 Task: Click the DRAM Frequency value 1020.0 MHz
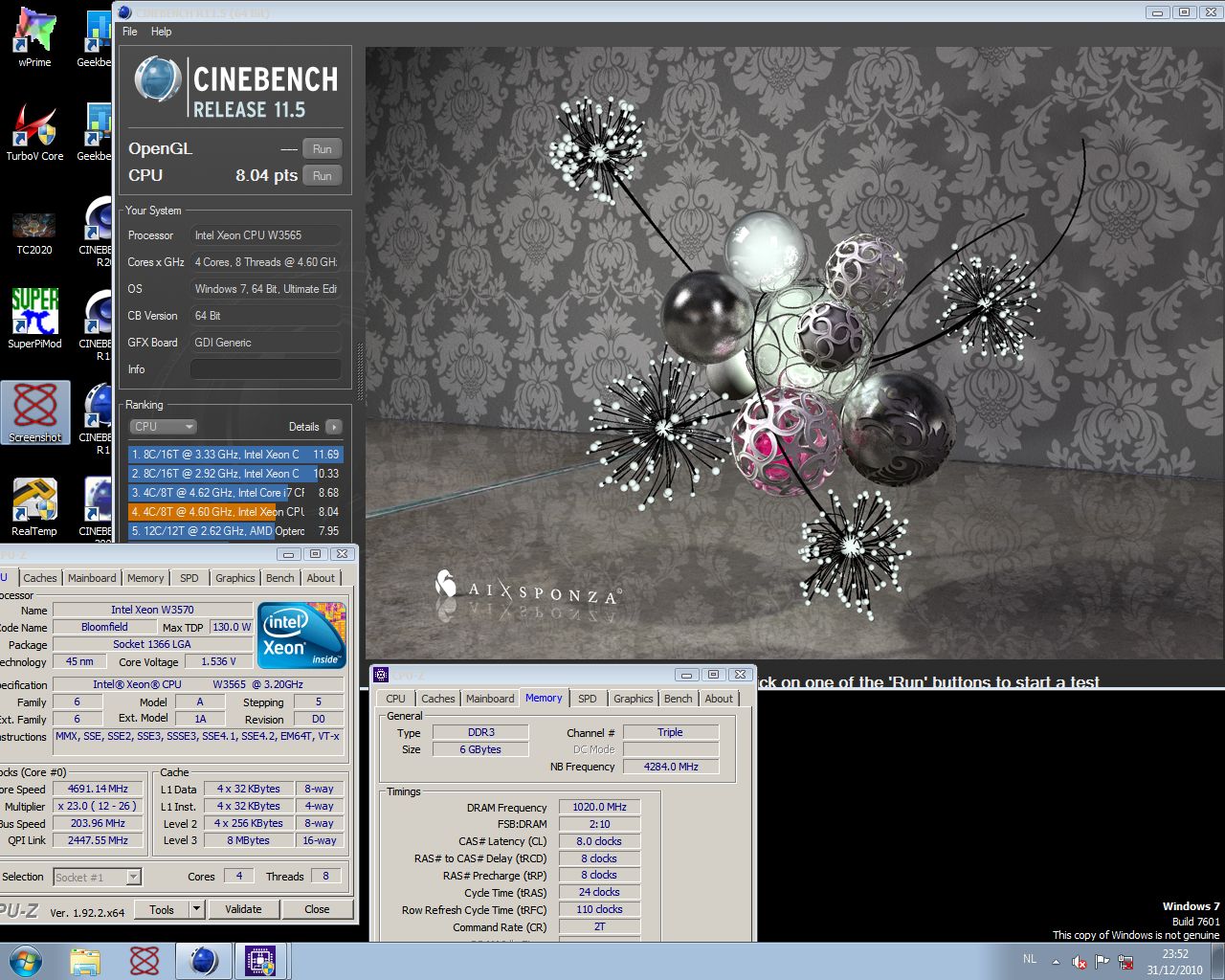599,808
